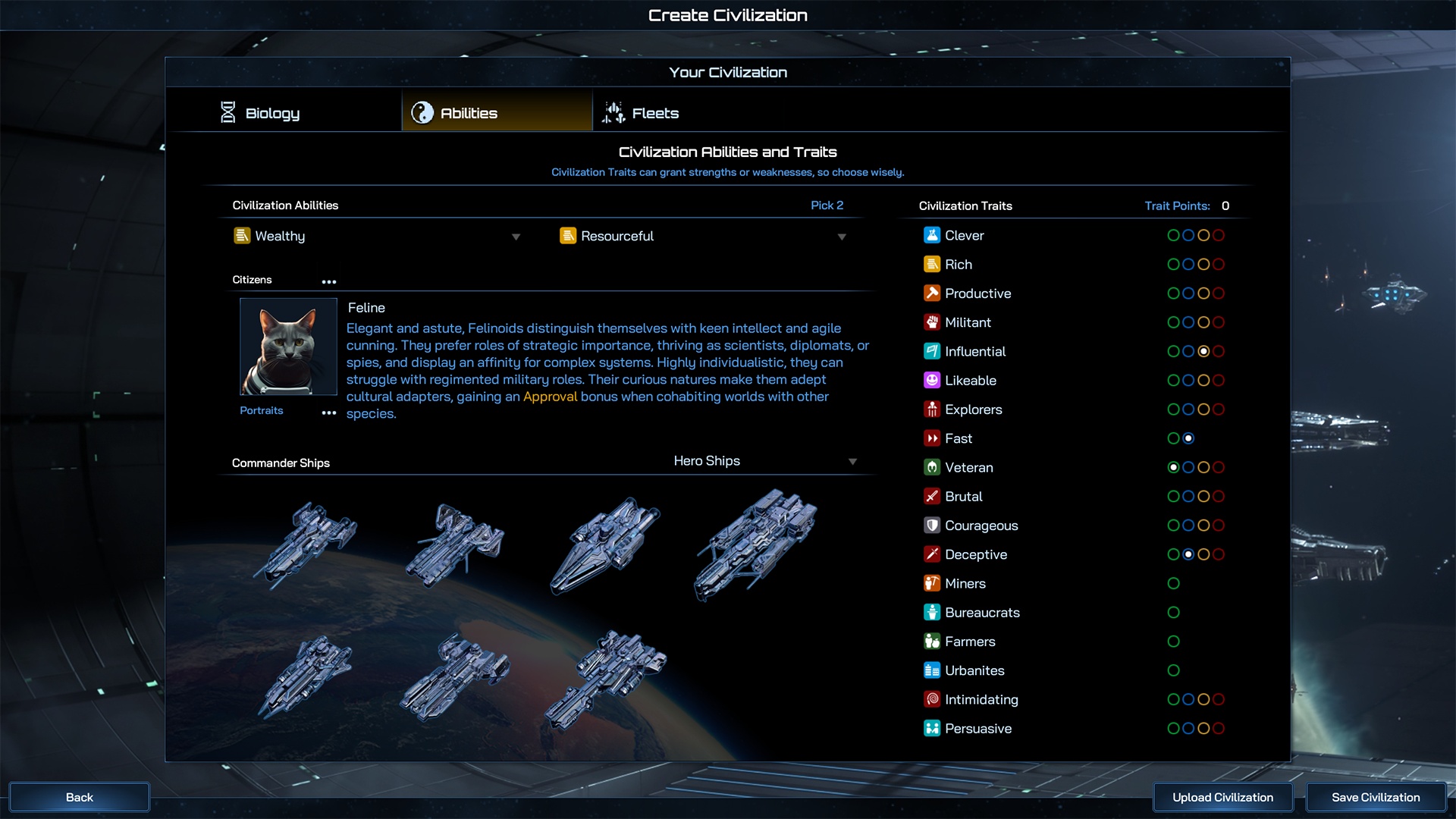This screenshot has height=819, width=1456.
Task: Select the Urbanites trait radio button
Action: click(1173, 670)
